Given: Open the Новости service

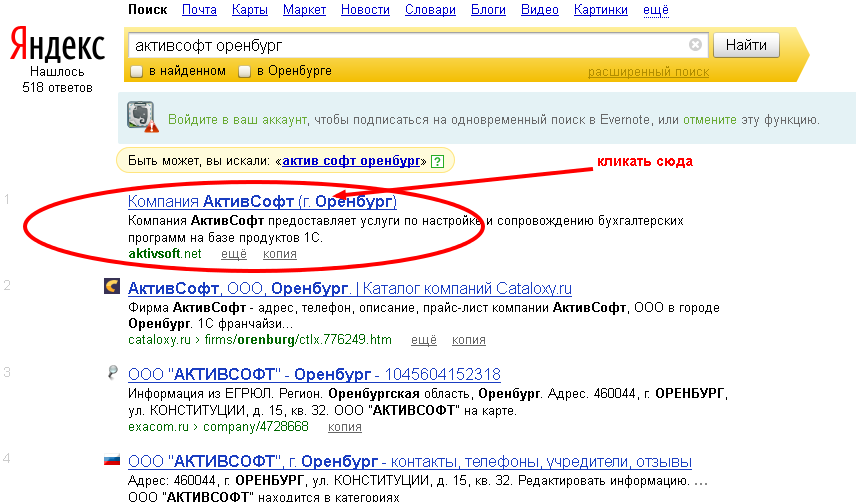Looking at the screenshot, I should (x=365, y=10).
